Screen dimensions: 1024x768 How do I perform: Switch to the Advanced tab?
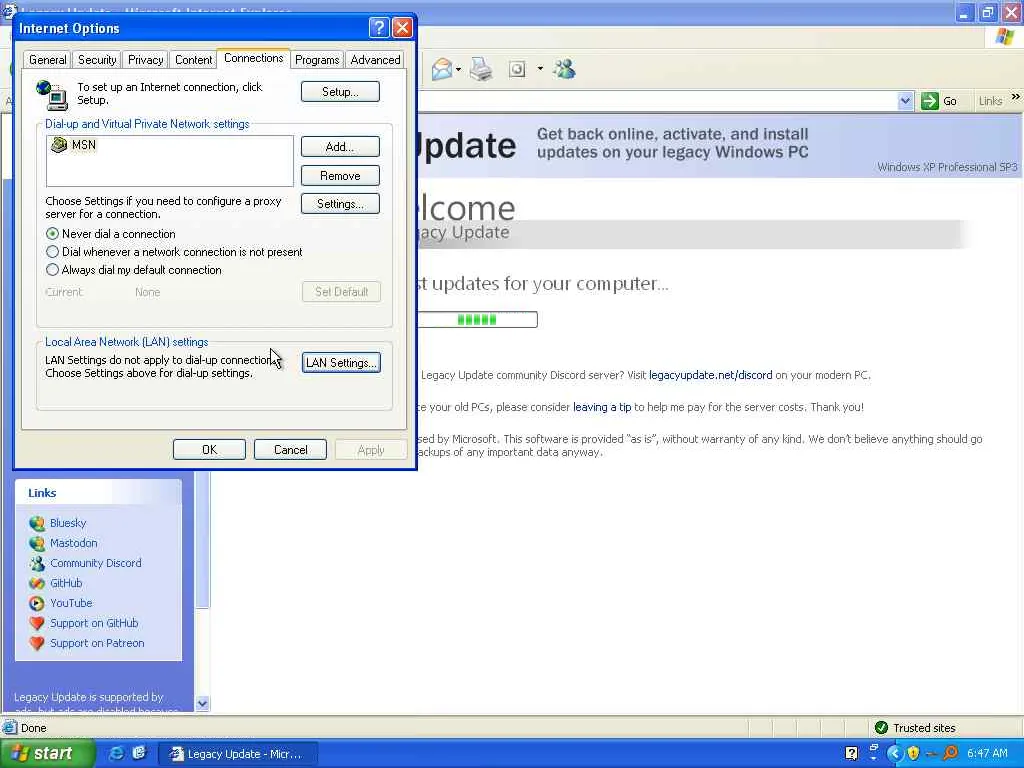[x=375, y=60]
